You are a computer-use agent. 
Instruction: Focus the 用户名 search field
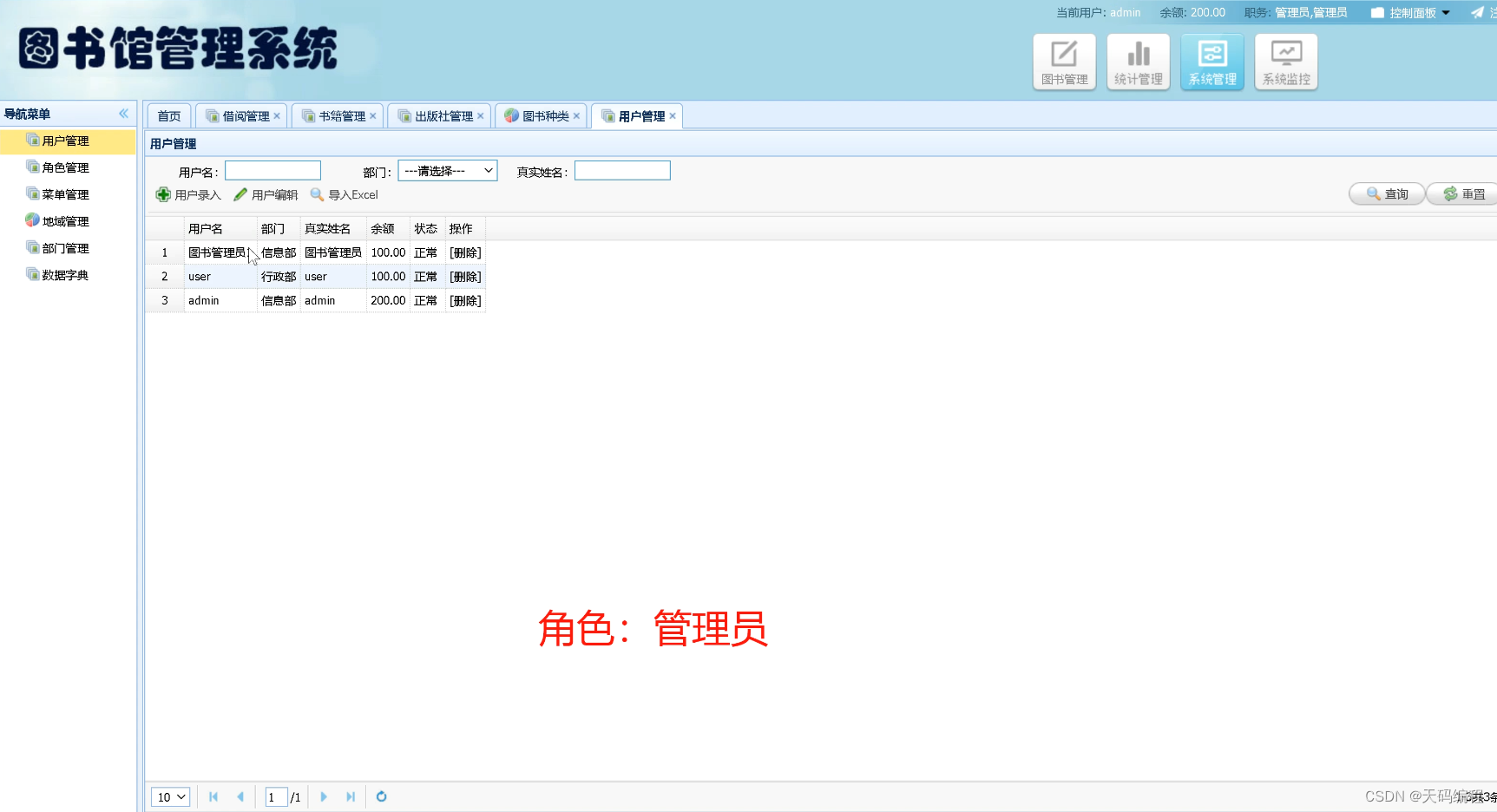[x=273, y=171]
